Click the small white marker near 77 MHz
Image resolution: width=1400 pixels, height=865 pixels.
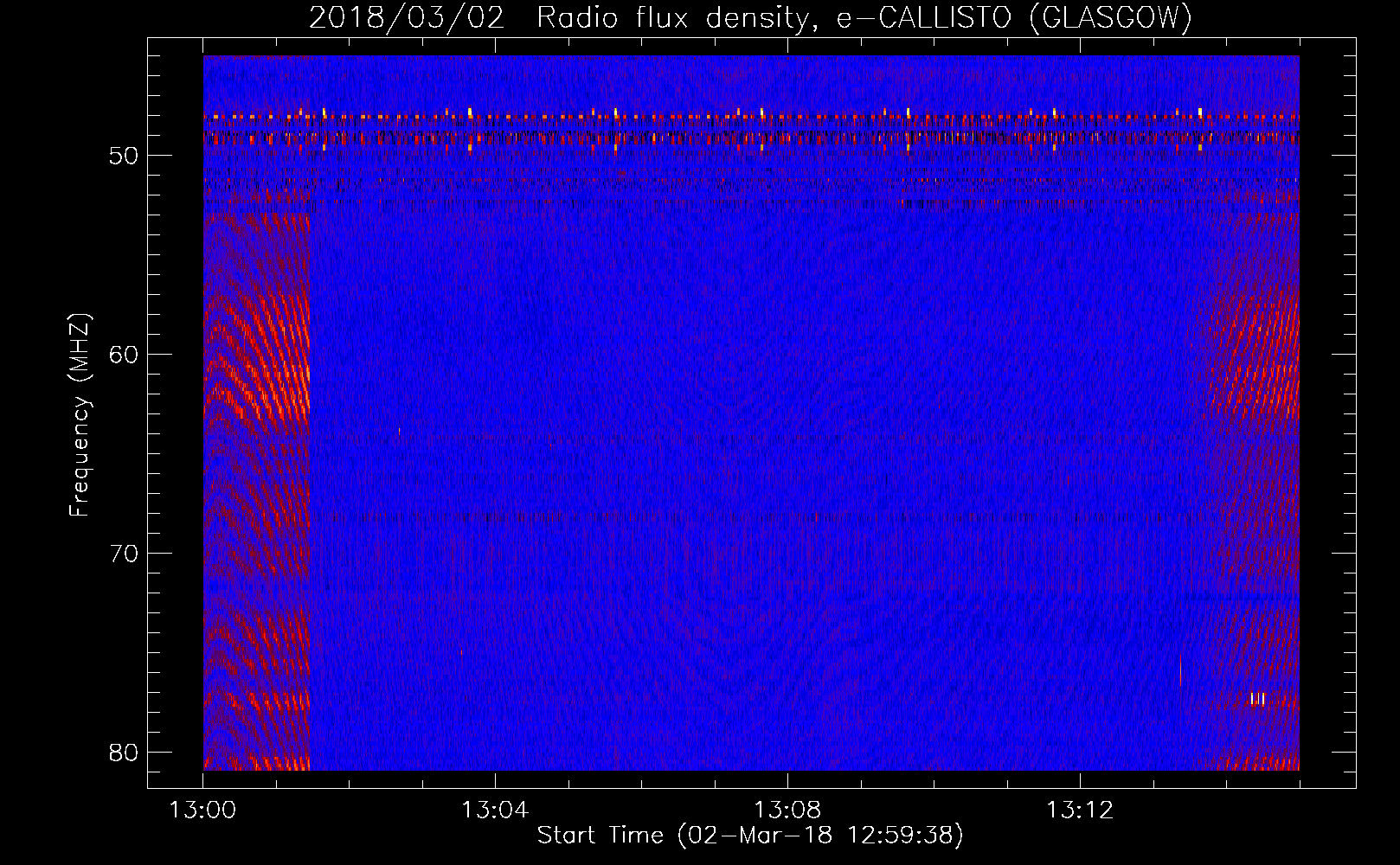coord(1258,699)
